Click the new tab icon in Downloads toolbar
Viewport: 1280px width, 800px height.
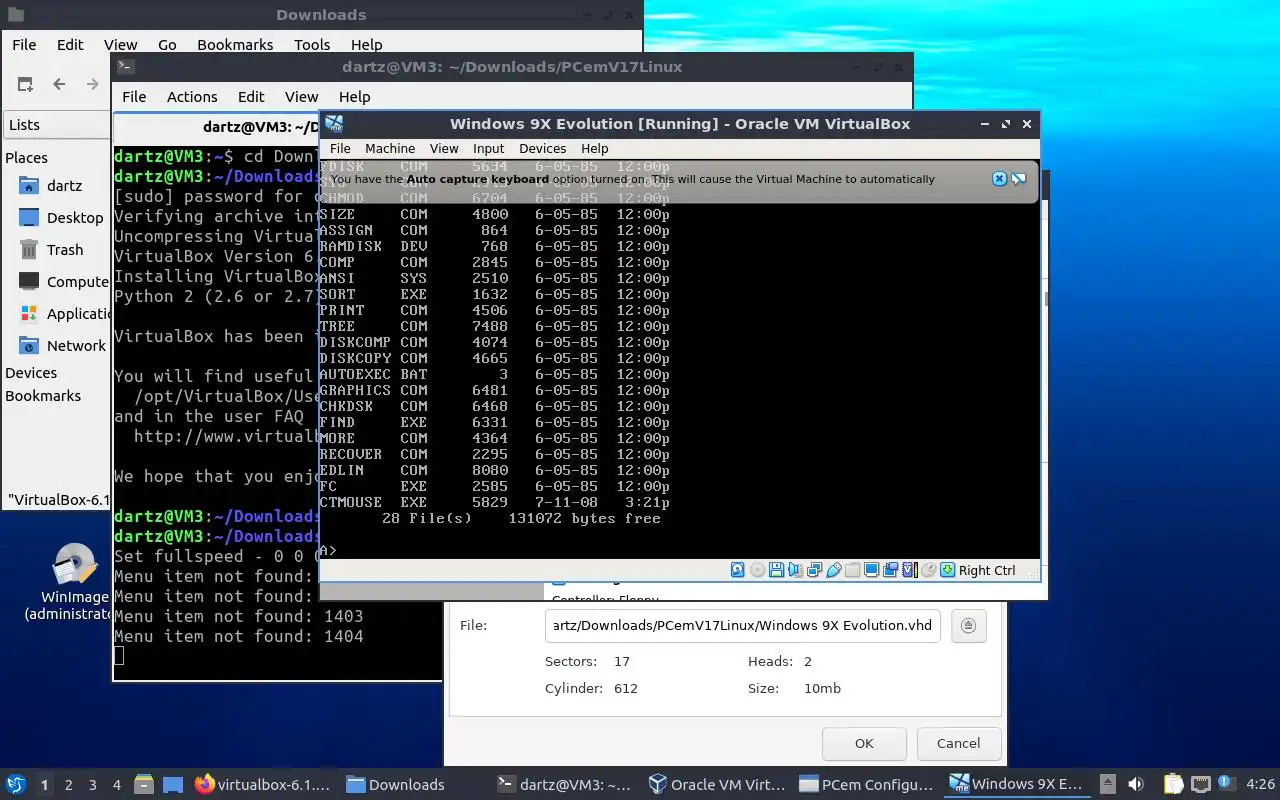pos(25,84)
